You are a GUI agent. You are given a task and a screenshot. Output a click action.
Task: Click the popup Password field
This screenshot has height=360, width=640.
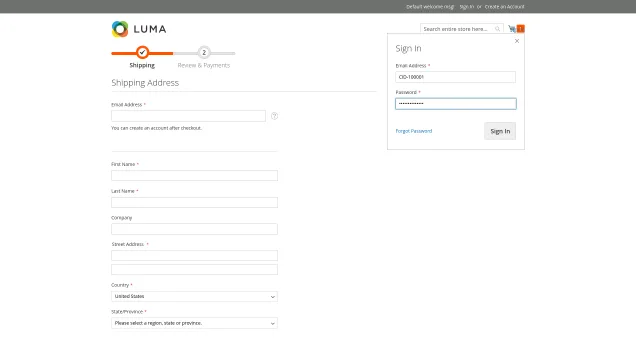[x=456, y=104]
